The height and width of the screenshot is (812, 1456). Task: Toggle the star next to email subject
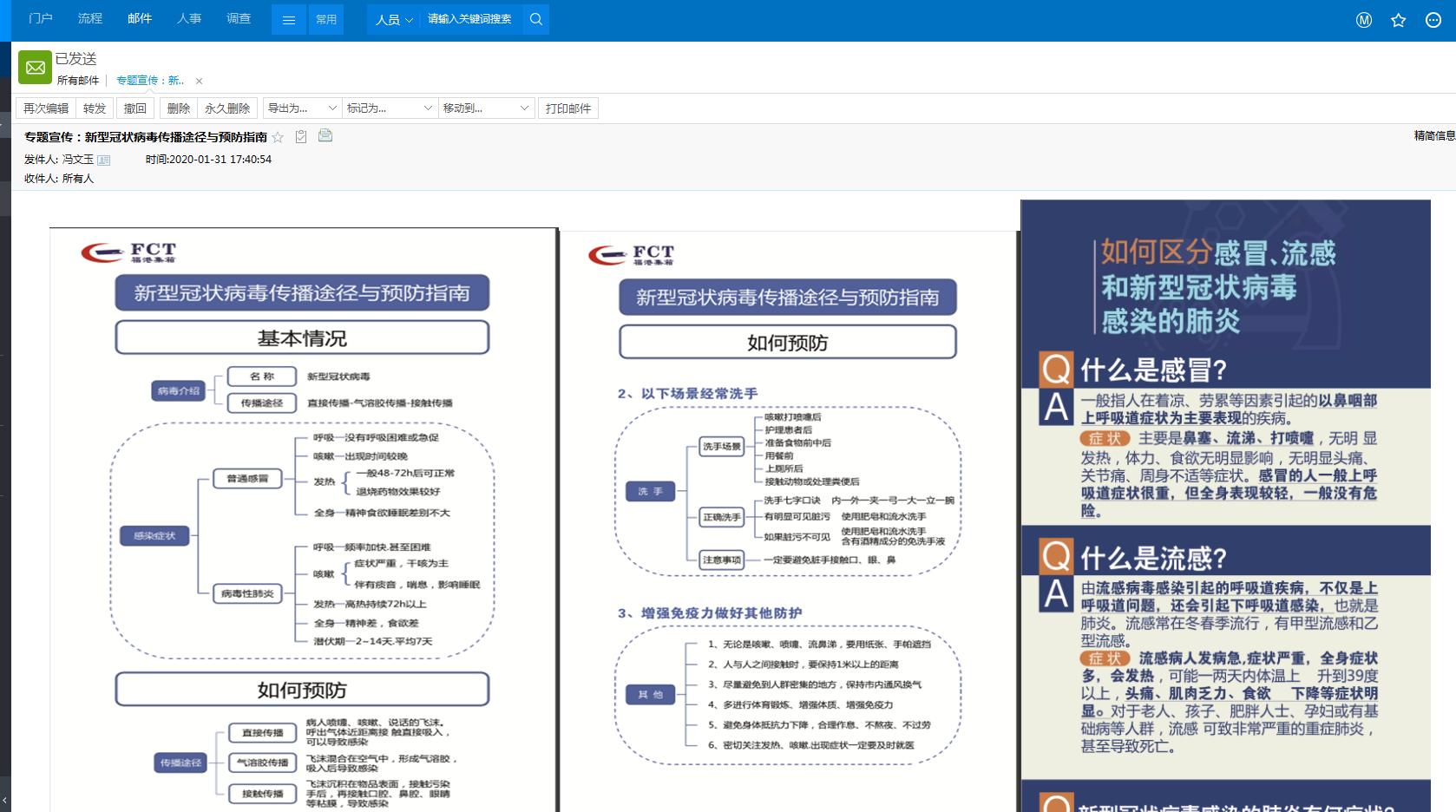coord(278,137)
